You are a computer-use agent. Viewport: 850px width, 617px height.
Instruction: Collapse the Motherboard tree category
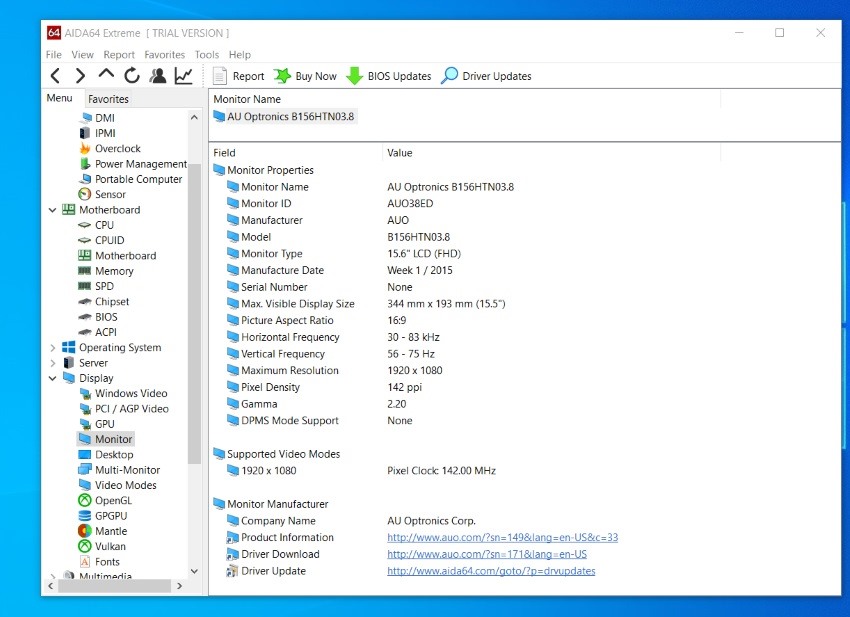click(53, 210)
